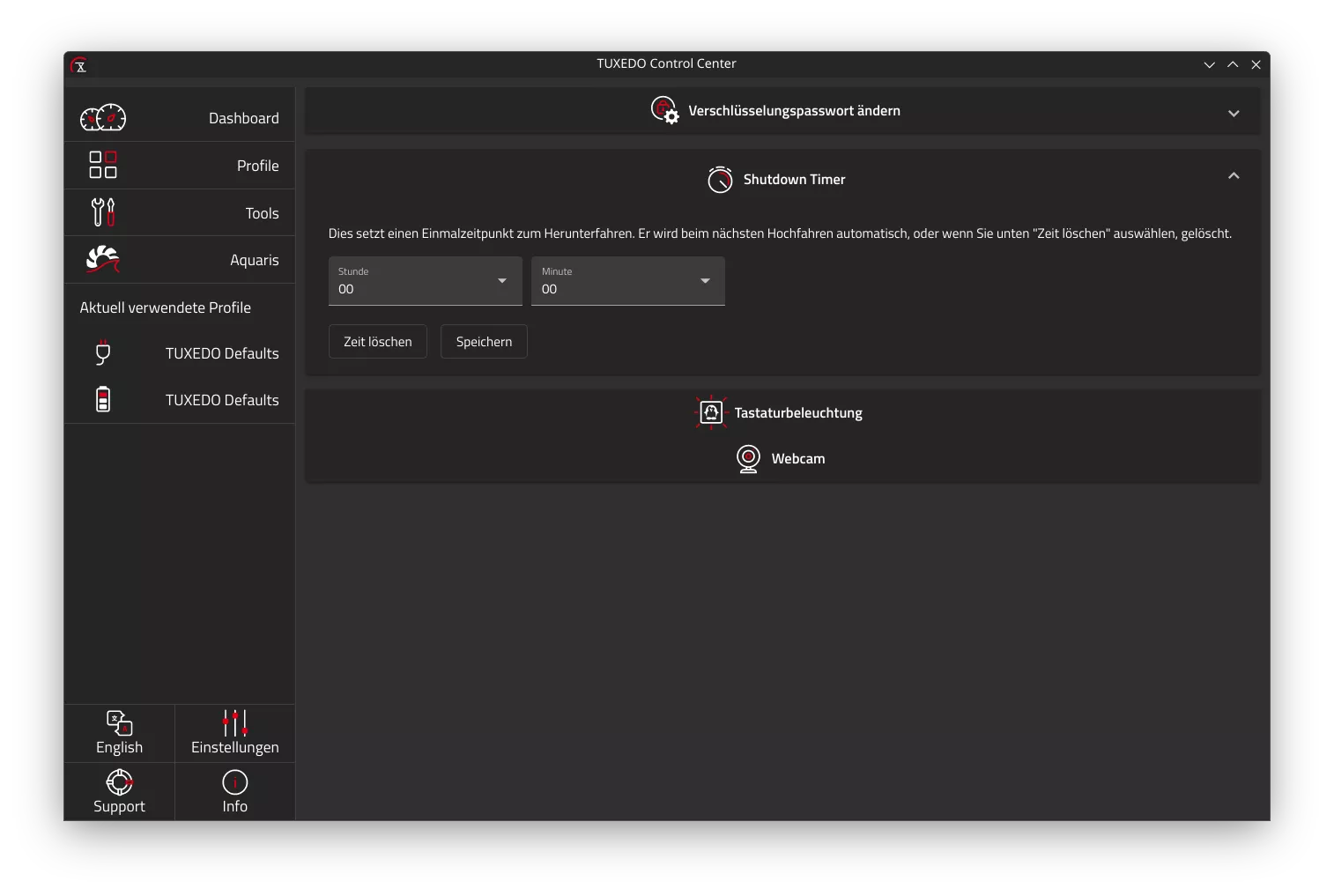Screen dimensions: 1334x896
Task: Expand the Verschlüsselungspasswort ändern section
Action: 1234,112
